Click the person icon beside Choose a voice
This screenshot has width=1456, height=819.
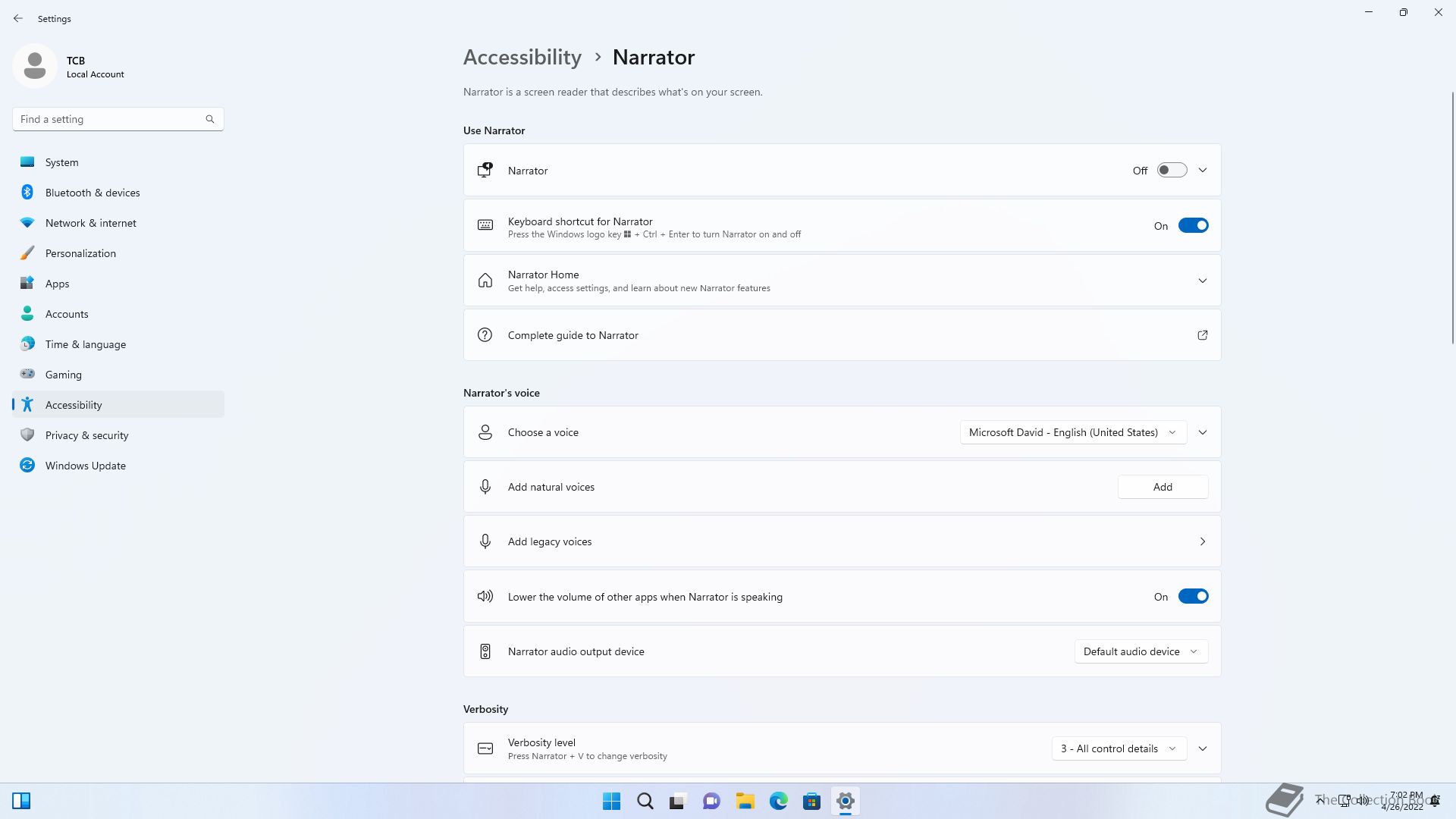click(485, 432)
